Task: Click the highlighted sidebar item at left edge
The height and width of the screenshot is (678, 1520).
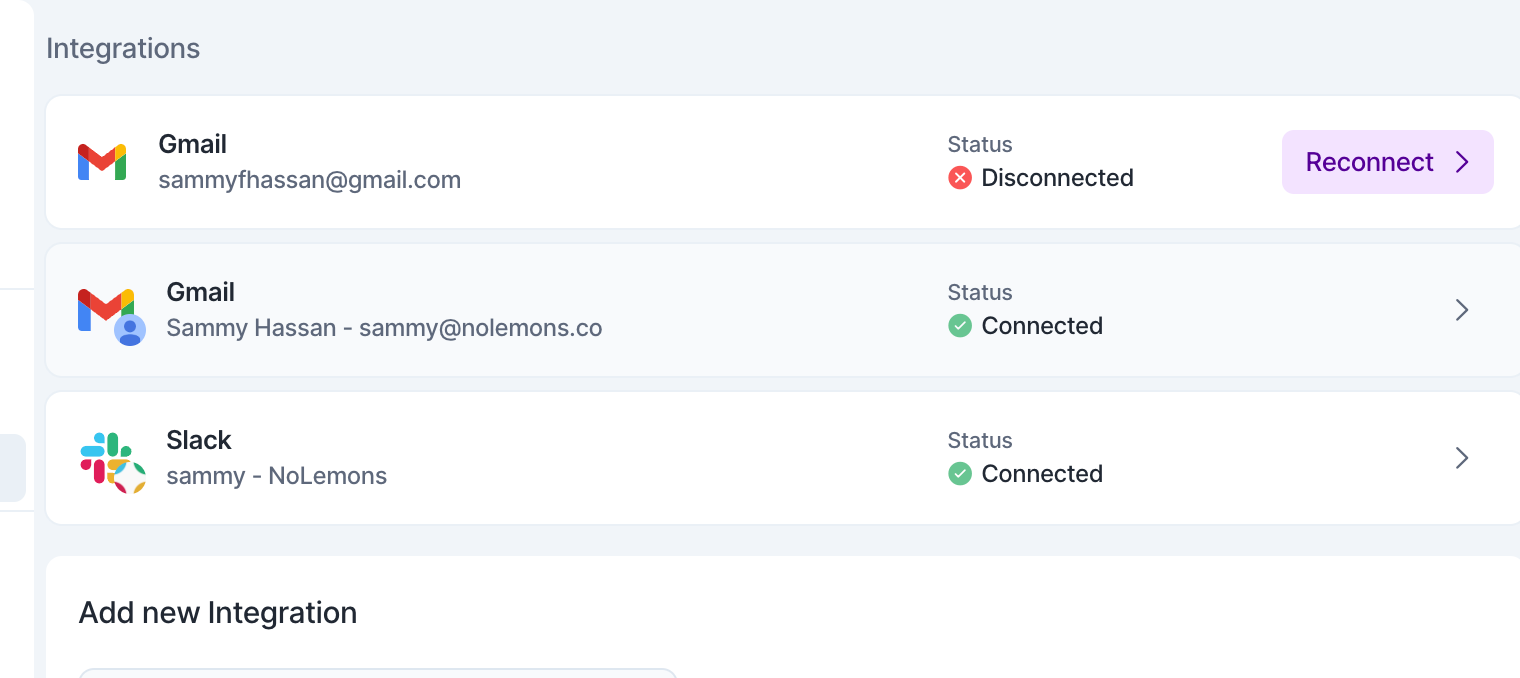Action: pyautogui.click(x=12, y=467)
